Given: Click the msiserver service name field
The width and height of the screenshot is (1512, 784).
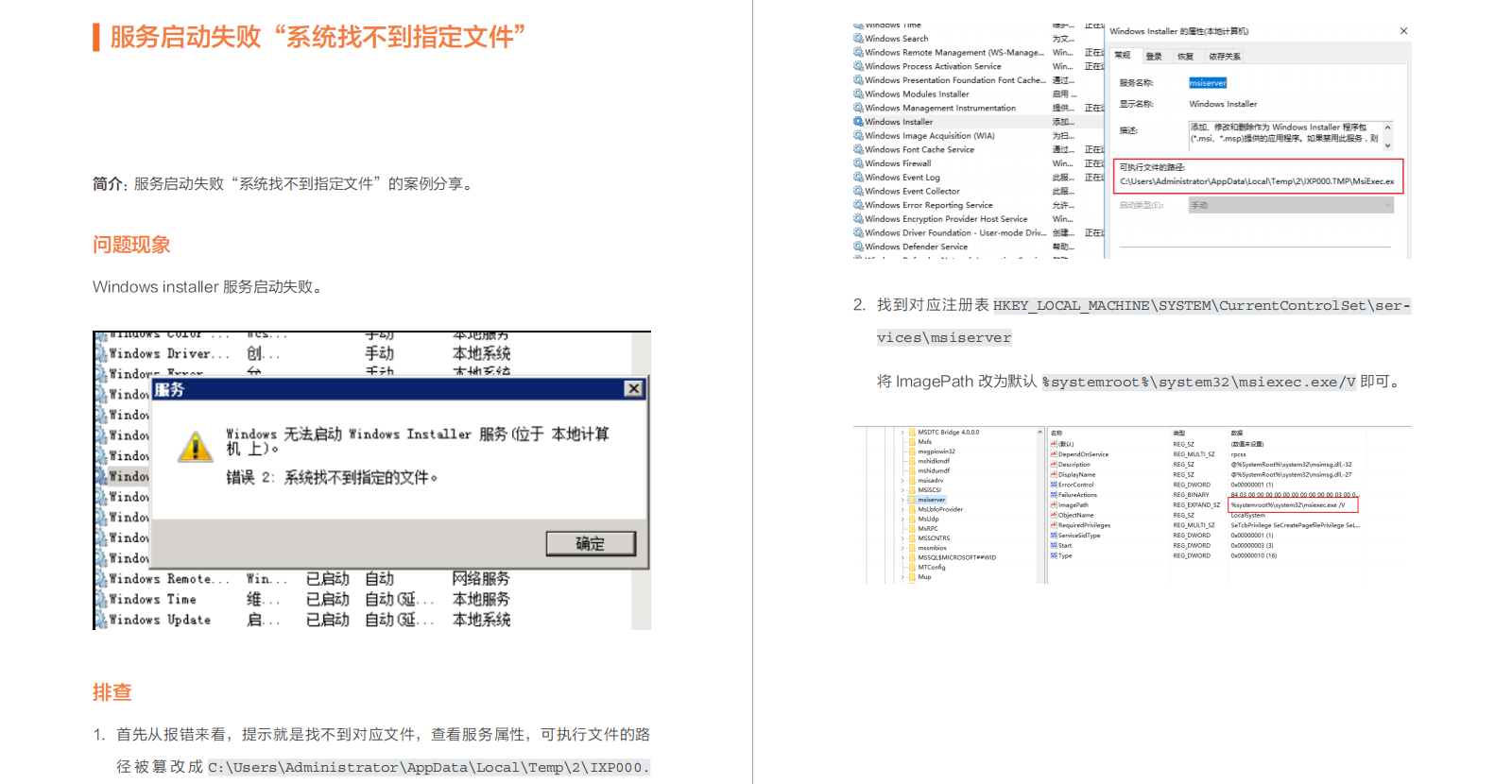Looking at the screenshot, I should 1208,83.
